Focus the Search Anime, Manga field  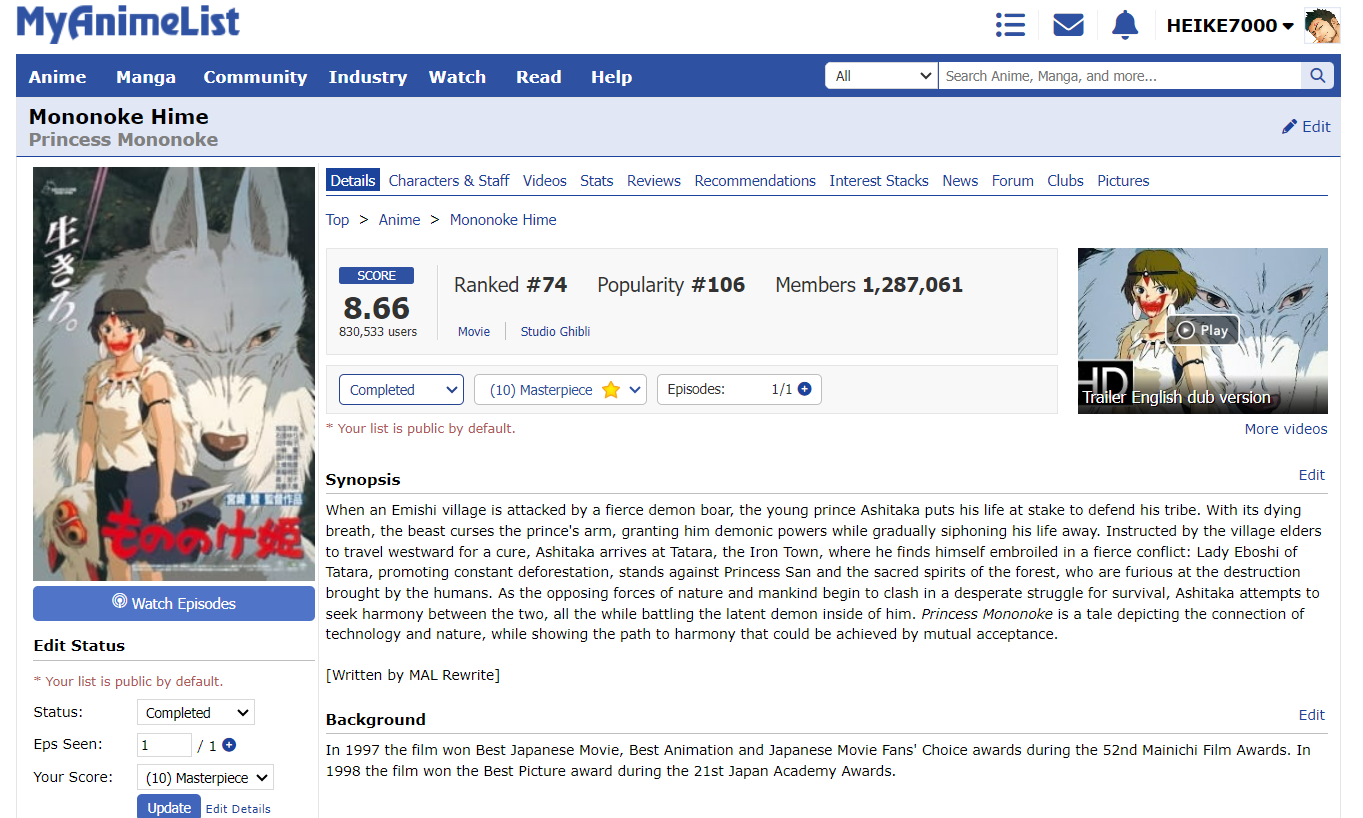(1119, 76)
